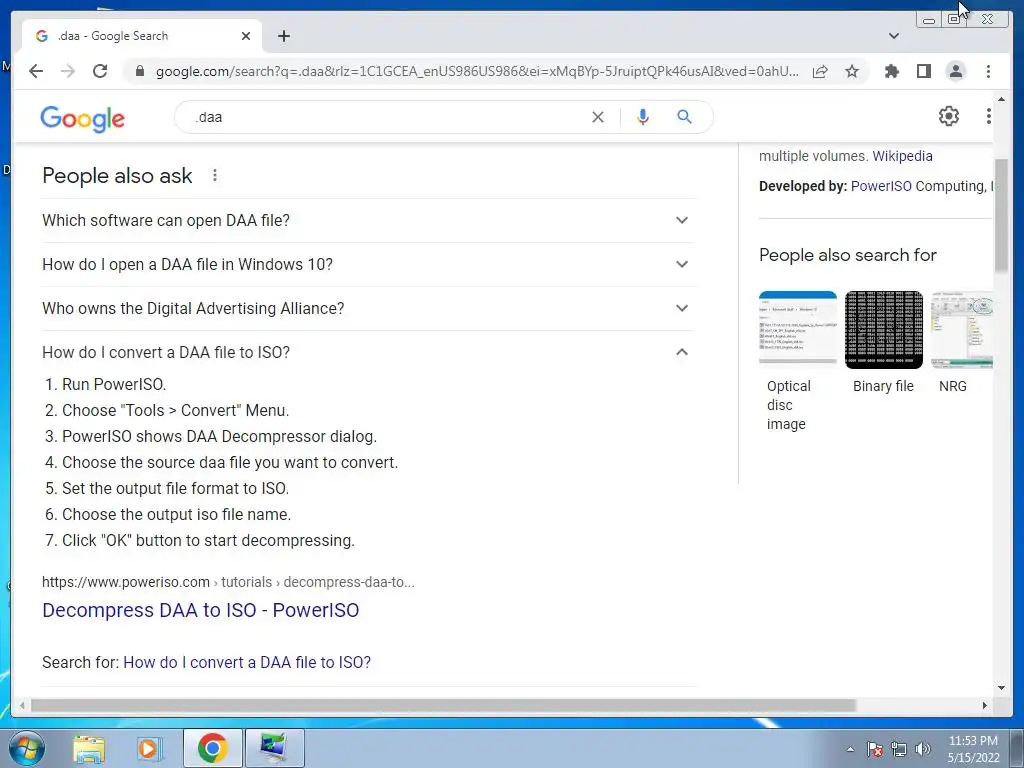Clear the search query with X
The height and width of the screenshot is (768, 1024).
pos(598,117)
